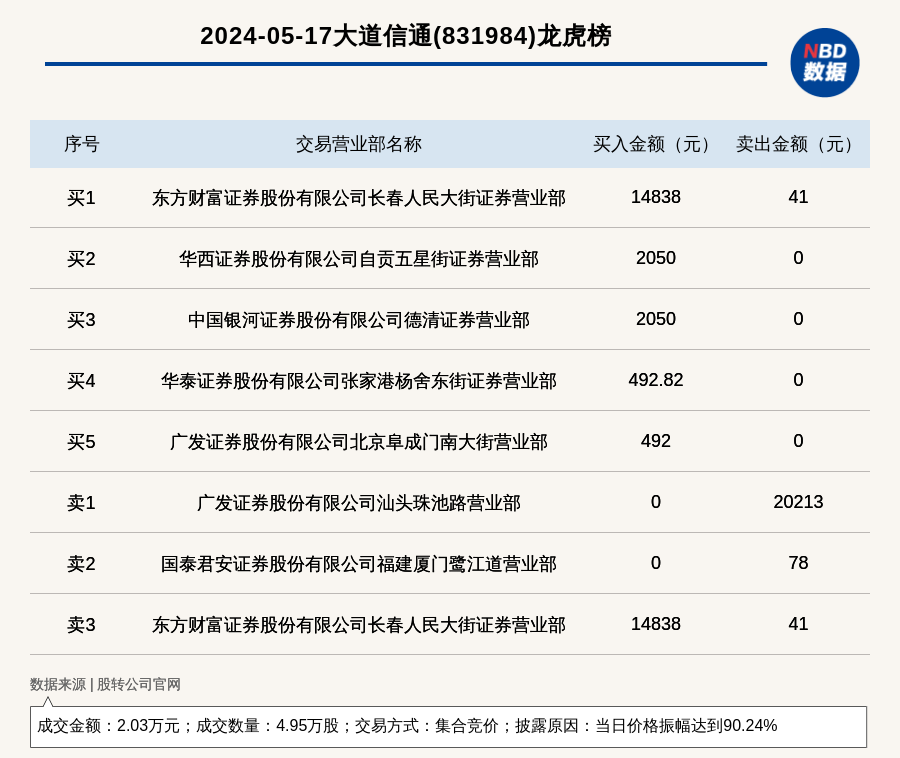Screen dimensions: 900x758
Task: Click 广发证券股份有限公司北京阜成门南大街营业部
Action: [x=359, y=442]
